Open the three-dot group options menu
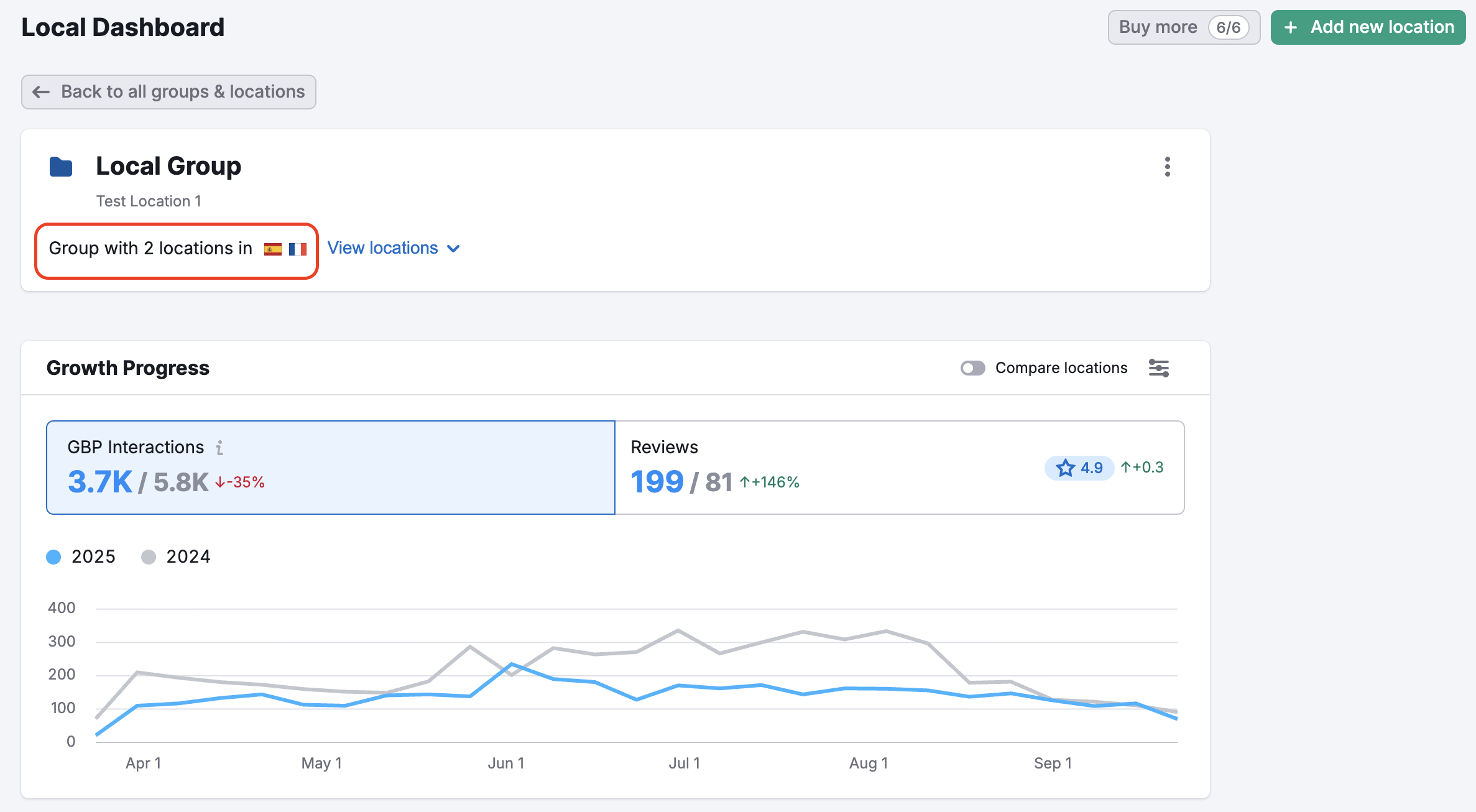The image size is (1476, 812). click(1167, 167)
